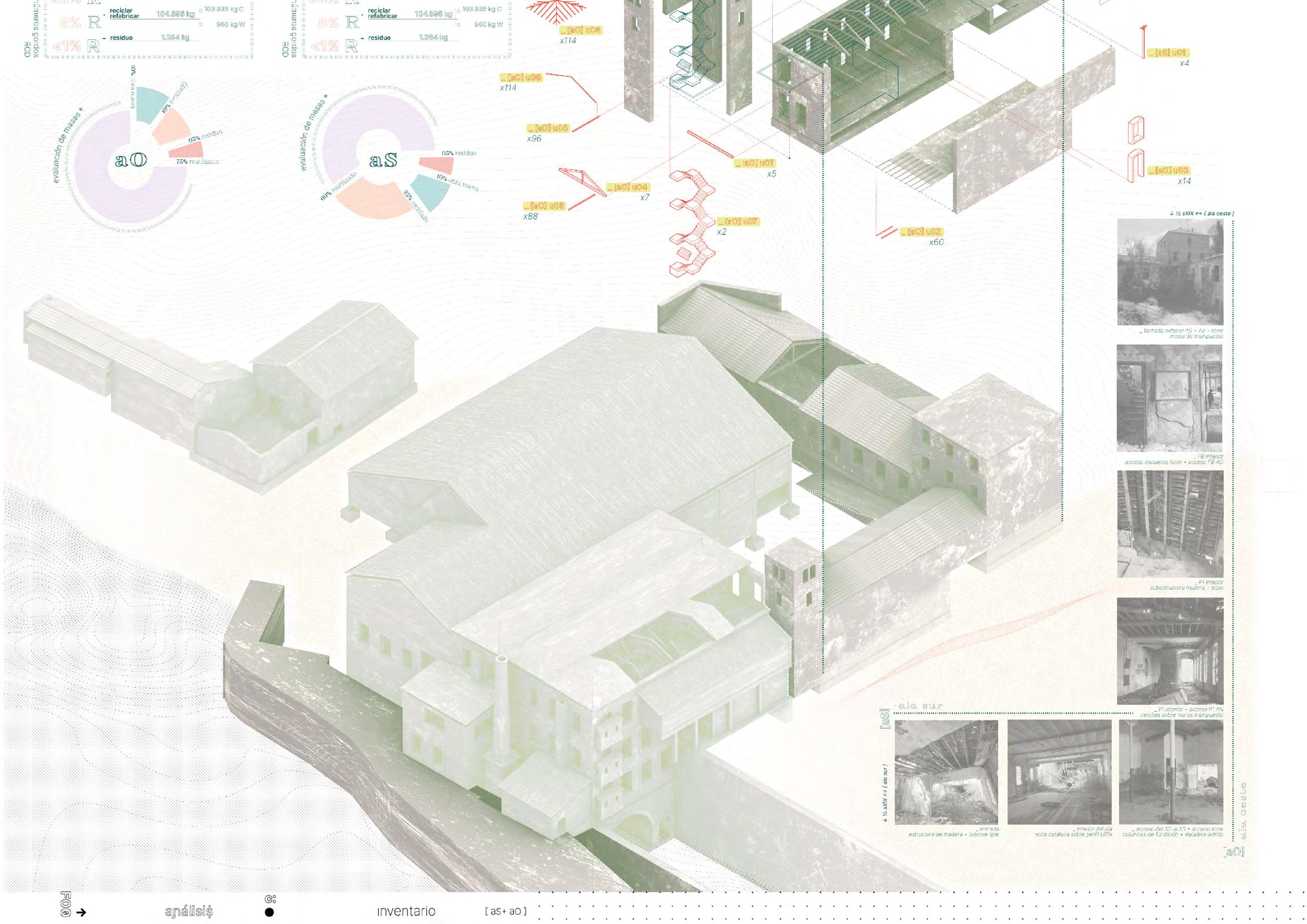Click the red truss drawing beside u04 label
This screenshot has width=1307, height=924.
[582, 181]
